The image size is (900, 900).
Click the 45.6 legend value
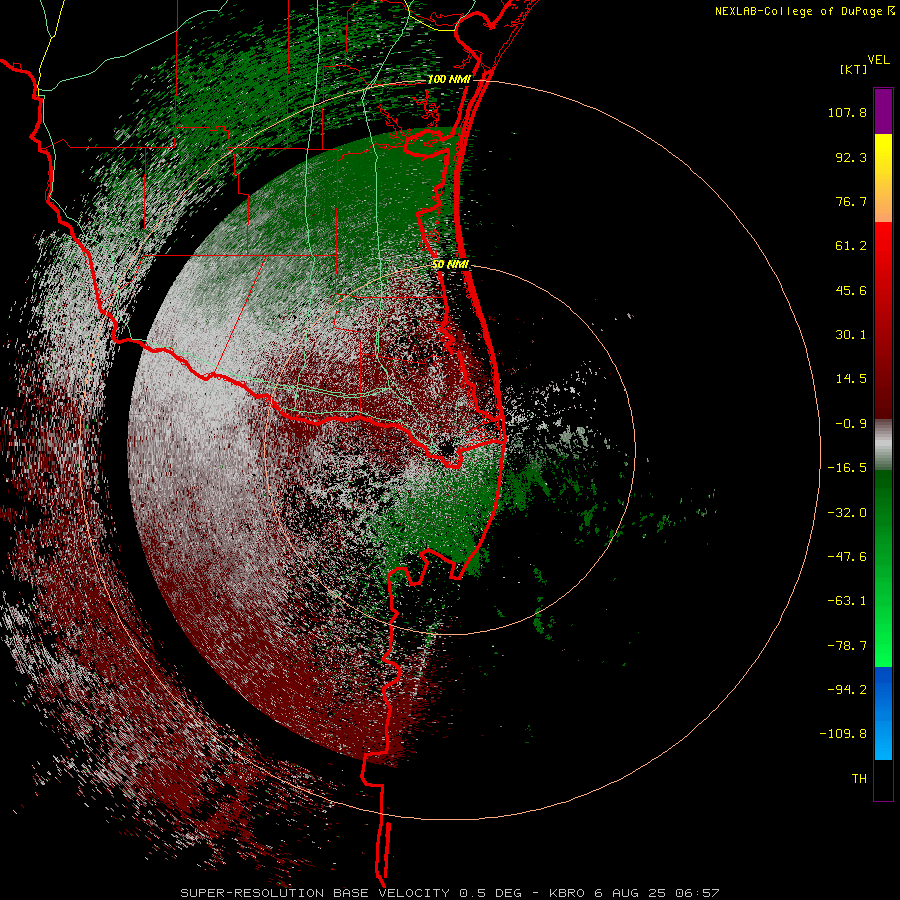pyautogui.click(x=851, y=290)
